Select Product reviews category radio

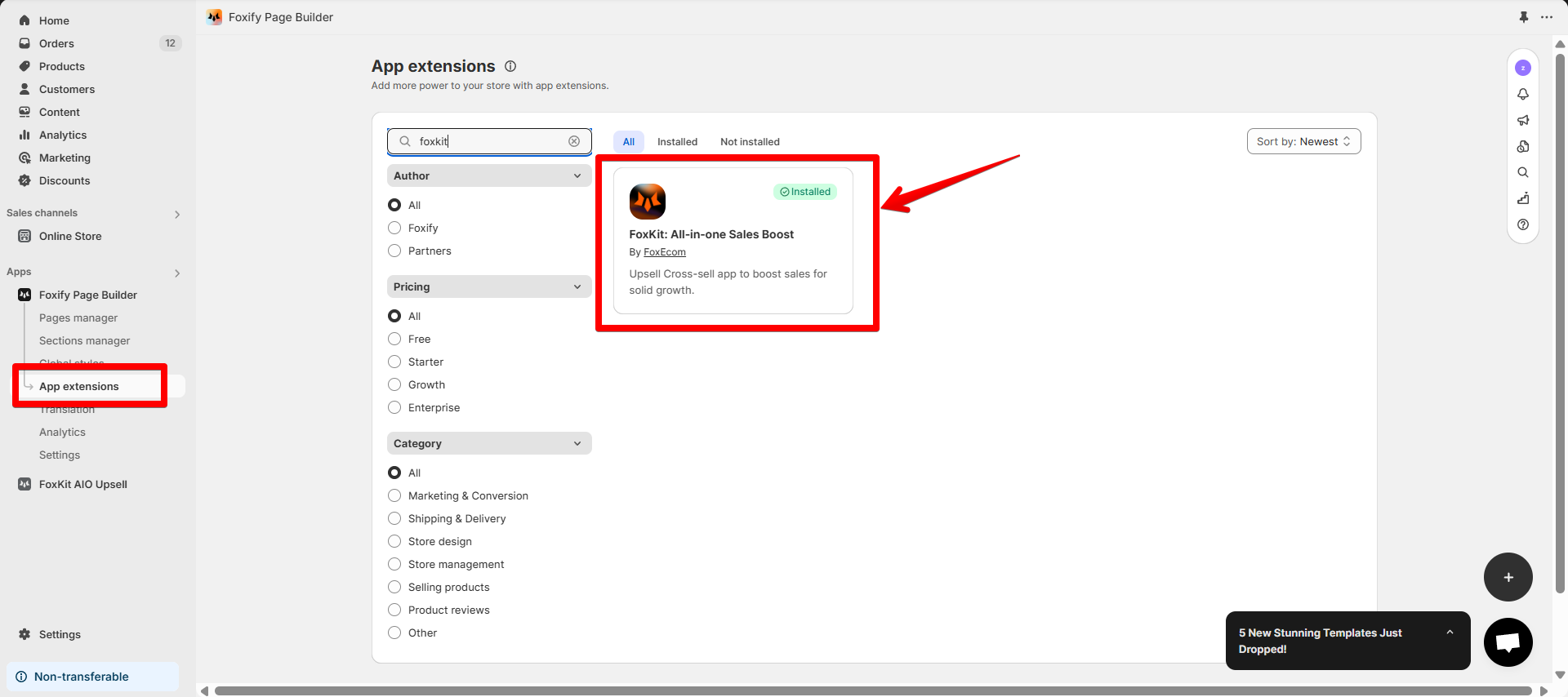click(394, 610)
